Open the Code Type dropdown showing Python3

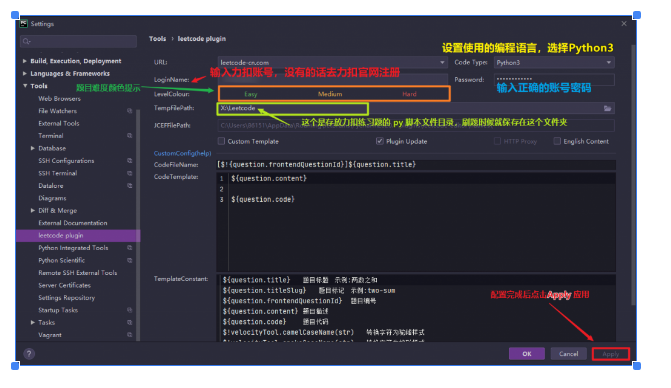coord(554,62)
